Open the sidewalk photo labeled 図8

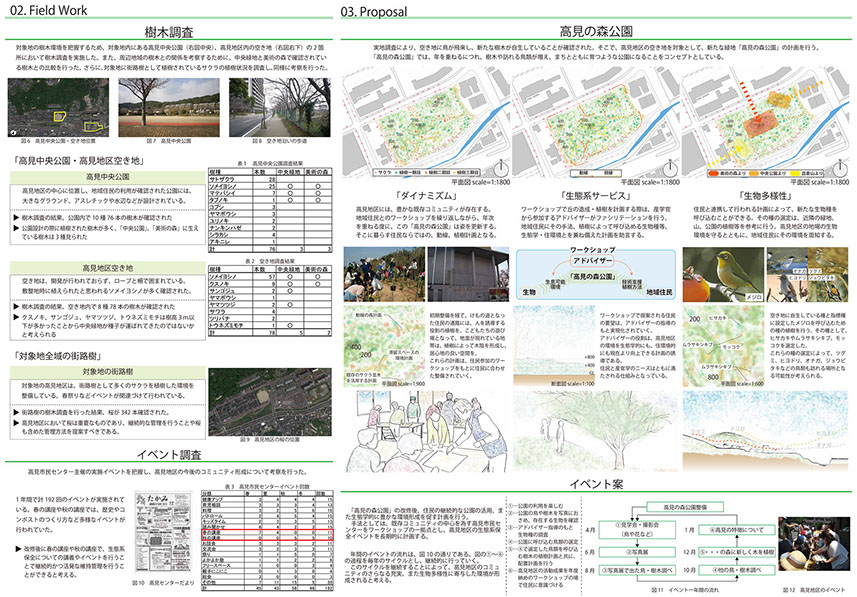(280, 107)
